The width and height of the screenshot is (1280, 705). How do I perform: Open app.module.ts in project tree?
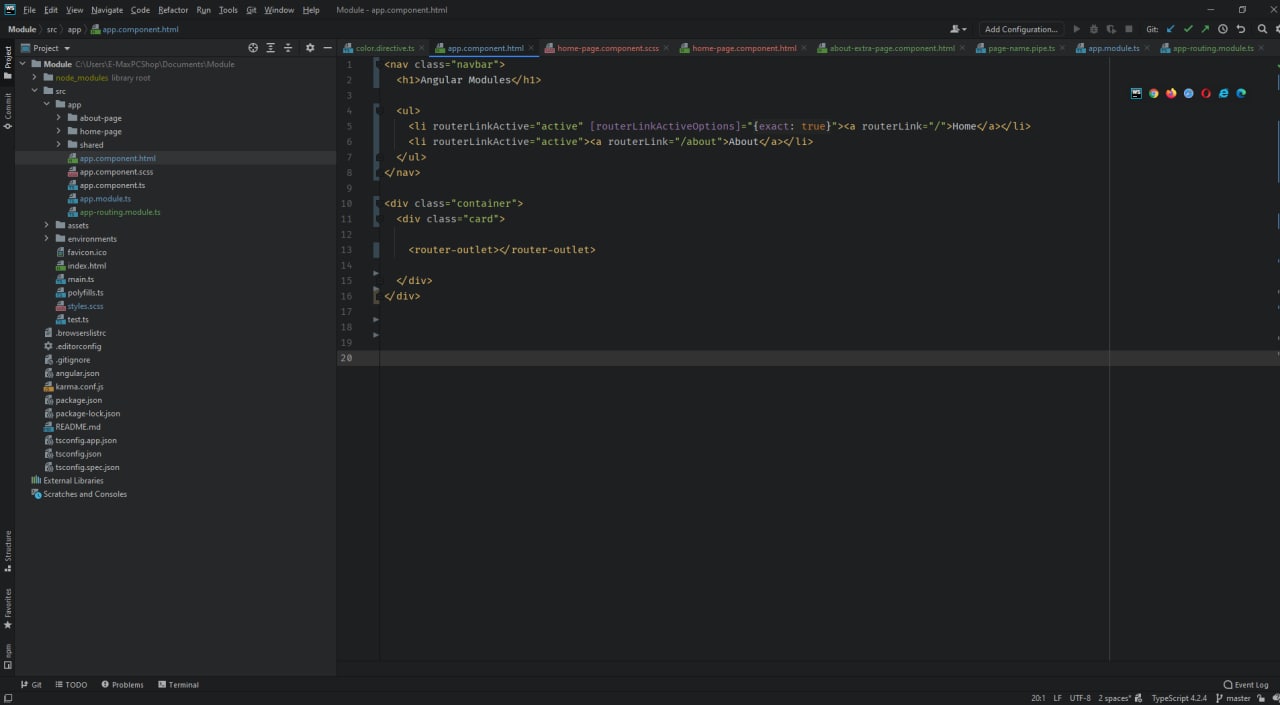(x=105, y=199)
